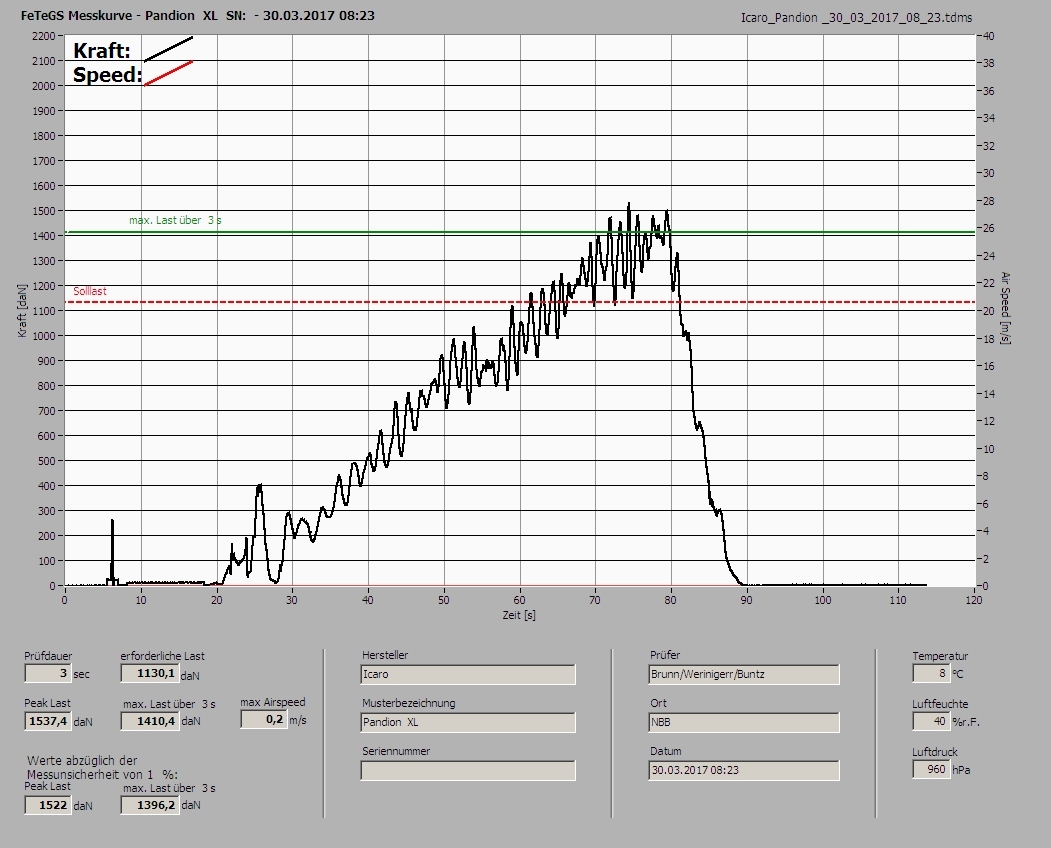Screen dimensions: 1051x848
Task: Click the red Speed legend line sample
Action: click(168, 73)
